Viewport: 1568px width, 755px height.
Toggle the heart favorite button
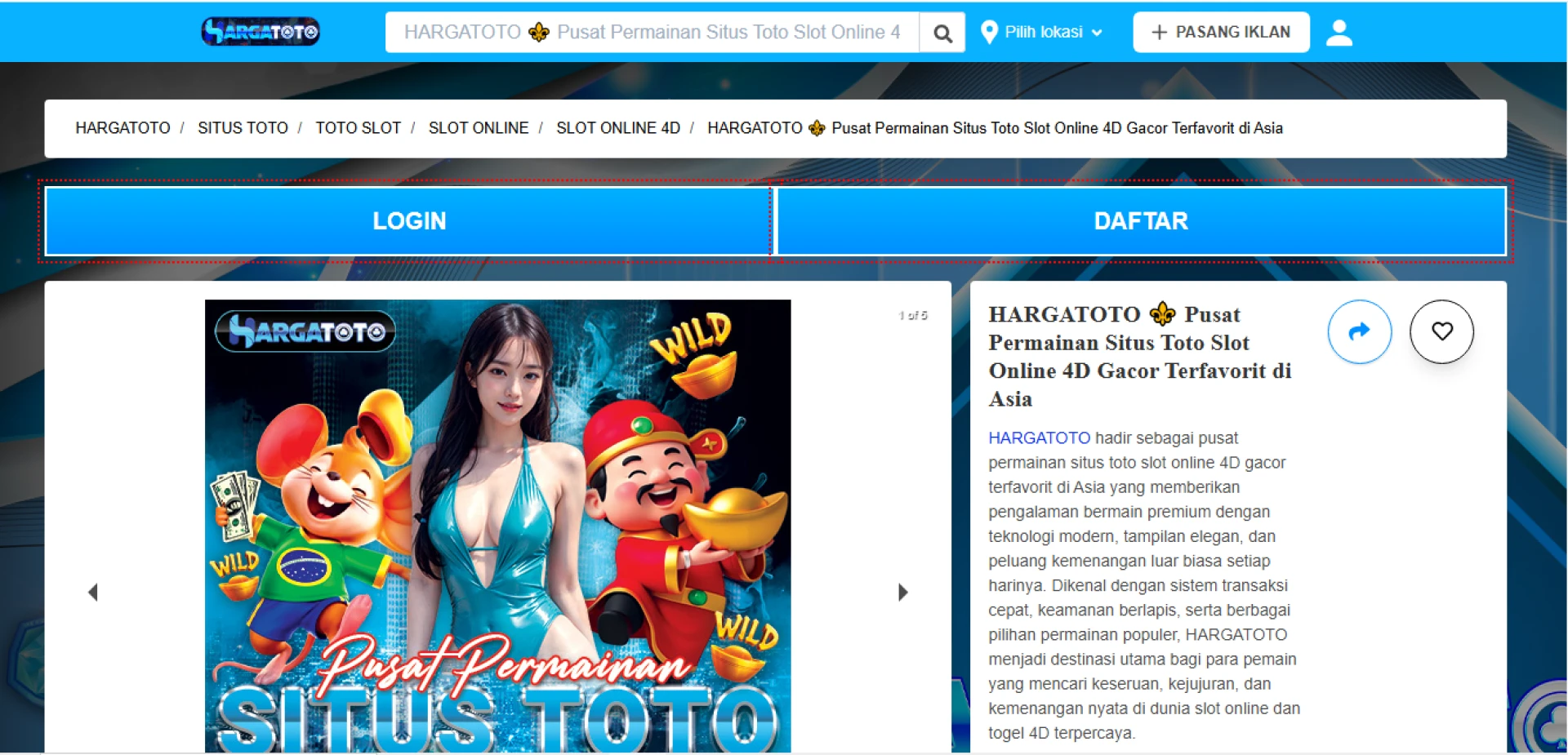pos(1441,331)
